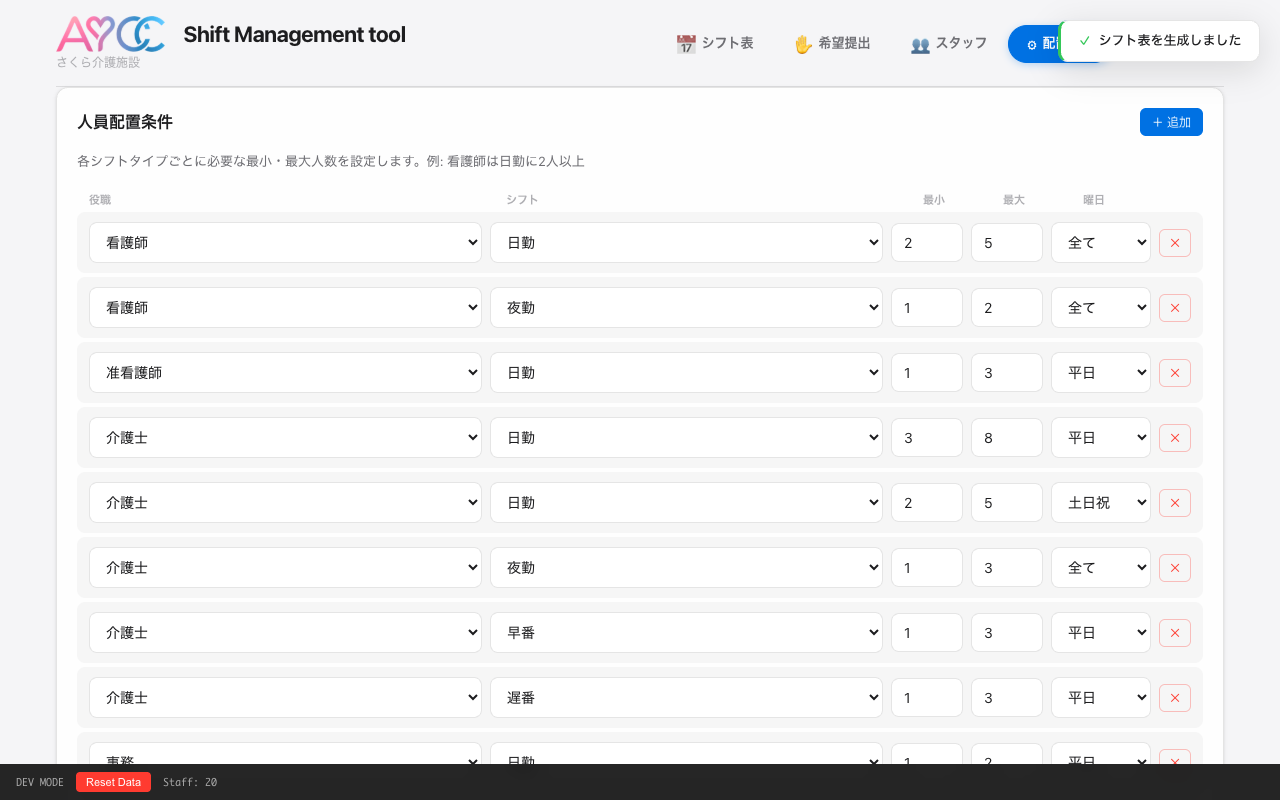Open the 土日祝 day-of-week dropdown

[x=1100, y=503]
